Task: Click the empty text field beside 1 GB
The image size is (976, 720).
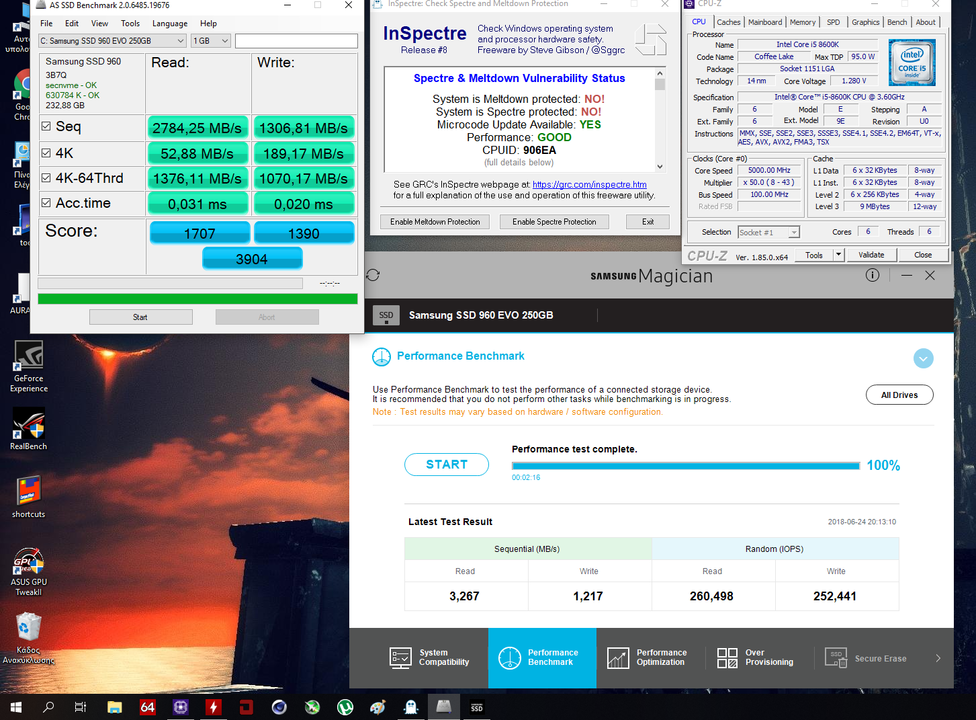Action: (296, 41)
